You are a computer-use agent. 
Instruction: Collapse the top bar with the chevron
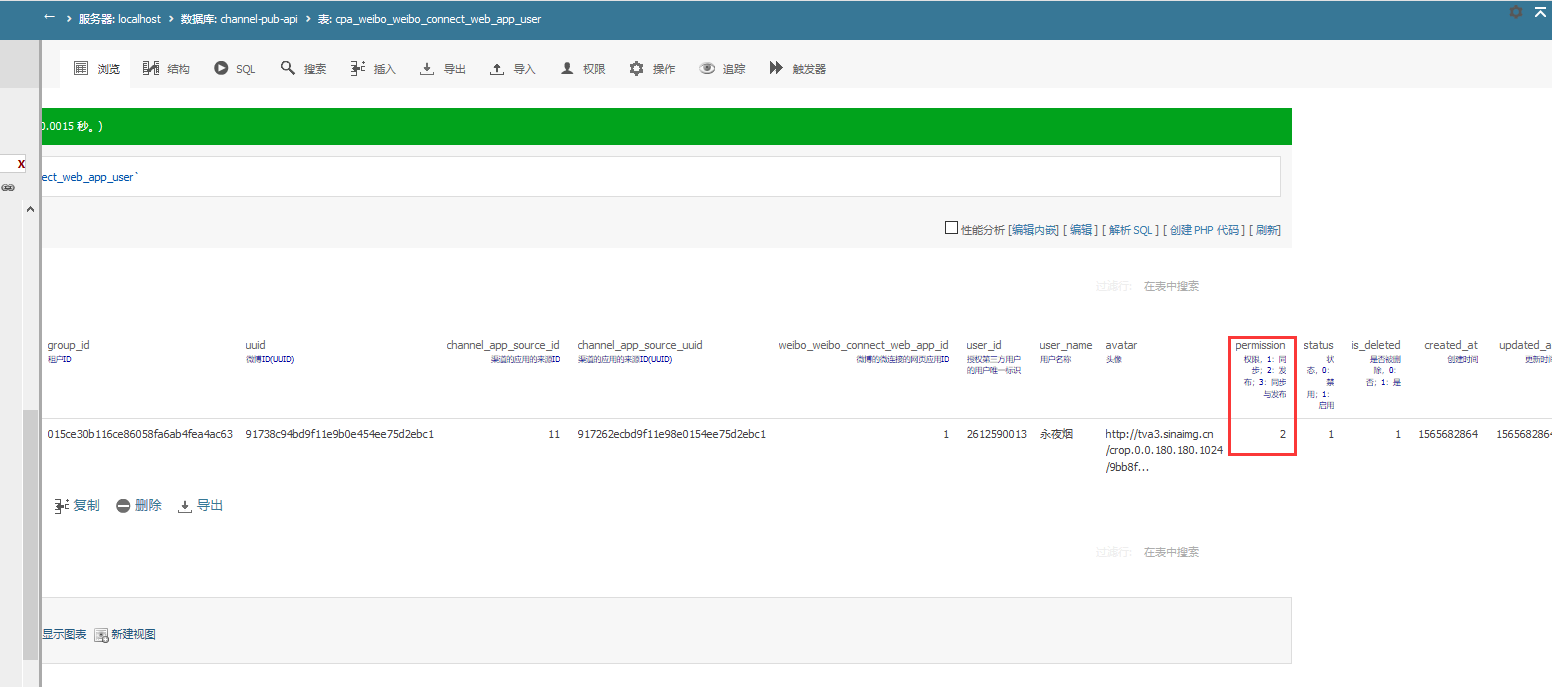click(x=1541, y=11)
